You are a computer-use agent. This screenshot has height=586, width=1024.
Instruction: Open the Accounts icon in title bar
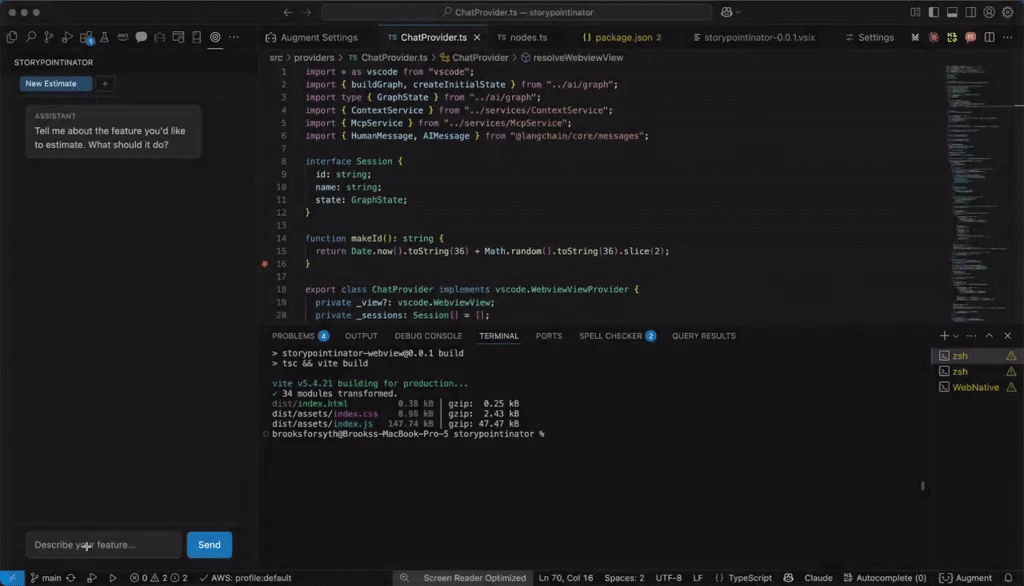(989, 12)
